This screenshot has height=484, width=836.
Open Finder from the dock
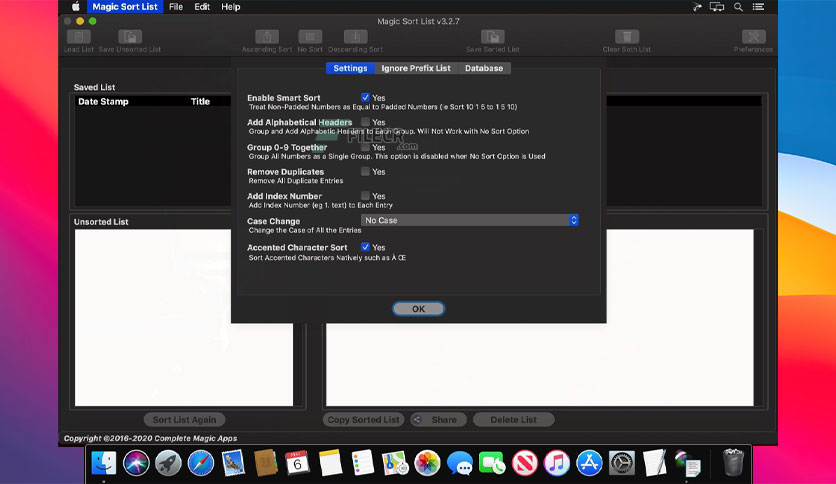[x=103, y=463]
